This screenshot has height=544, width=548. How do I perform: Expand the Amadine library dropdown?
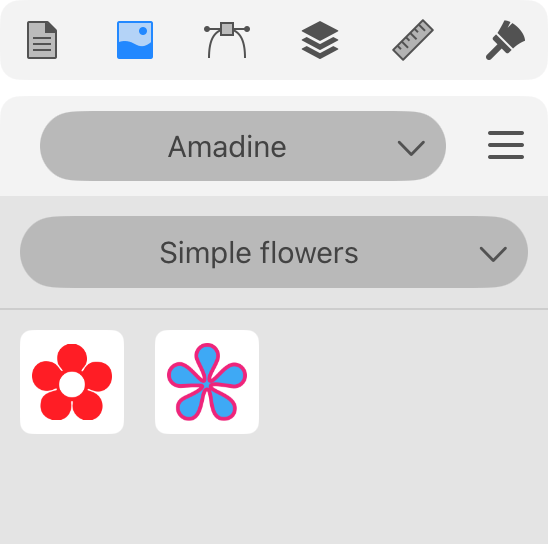tap(243, 146)
